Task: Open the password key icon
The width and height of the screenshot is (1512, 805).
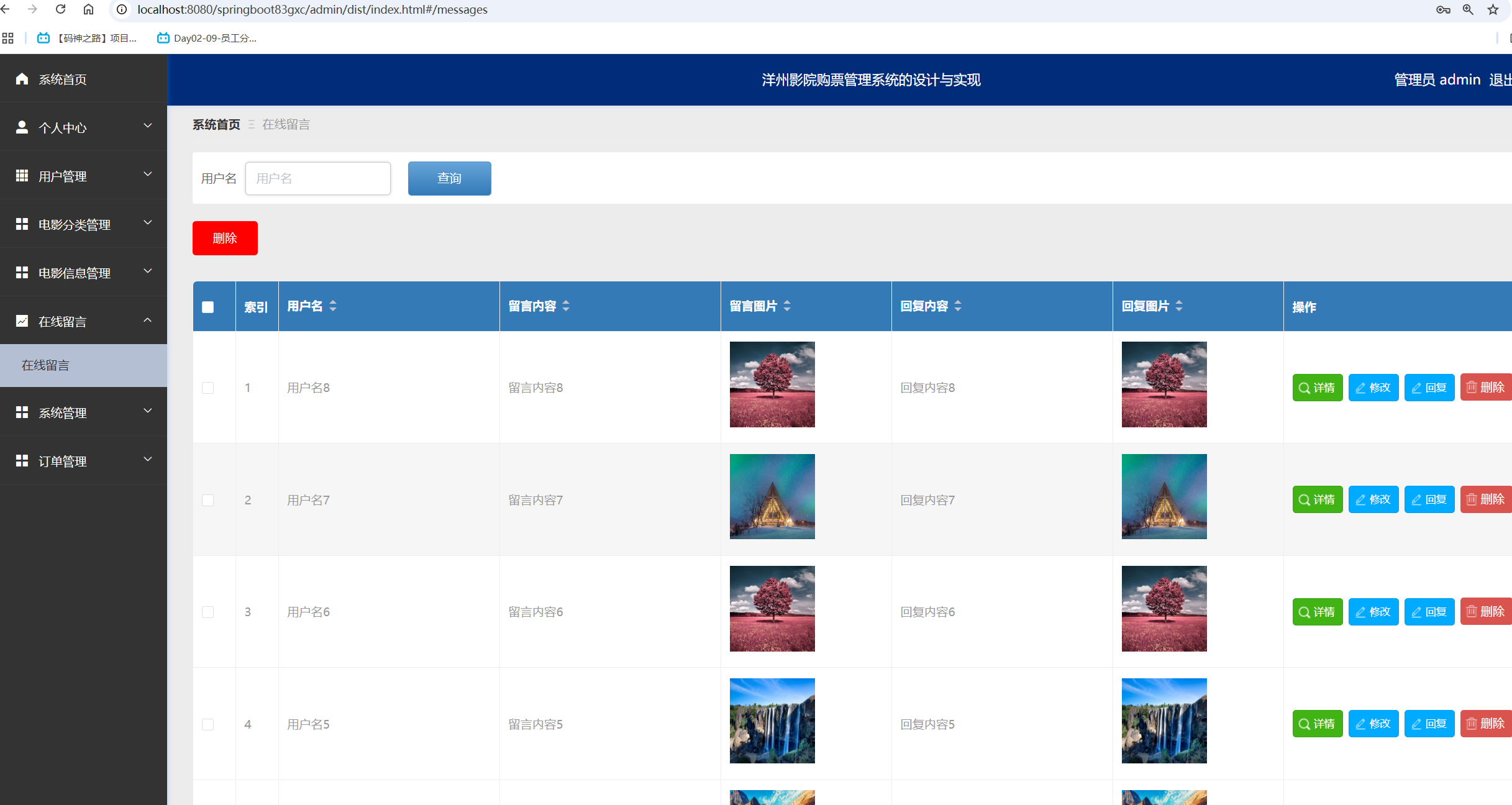Action: click(x=1443, y=9)
